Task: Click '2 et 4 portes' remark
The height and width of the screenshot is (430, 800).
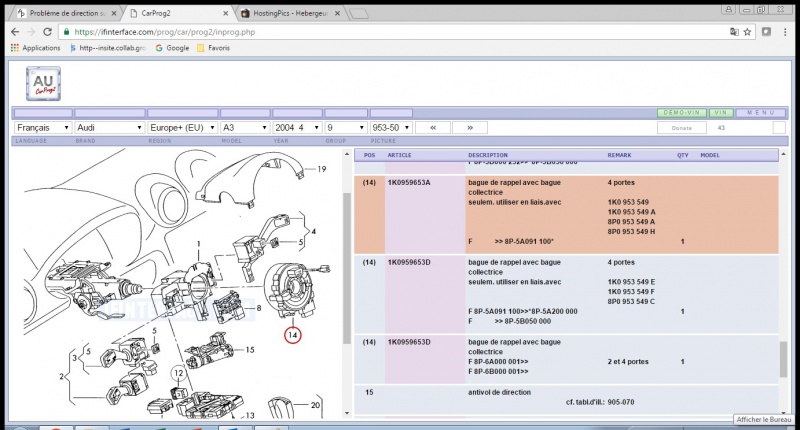Action: 628,362
